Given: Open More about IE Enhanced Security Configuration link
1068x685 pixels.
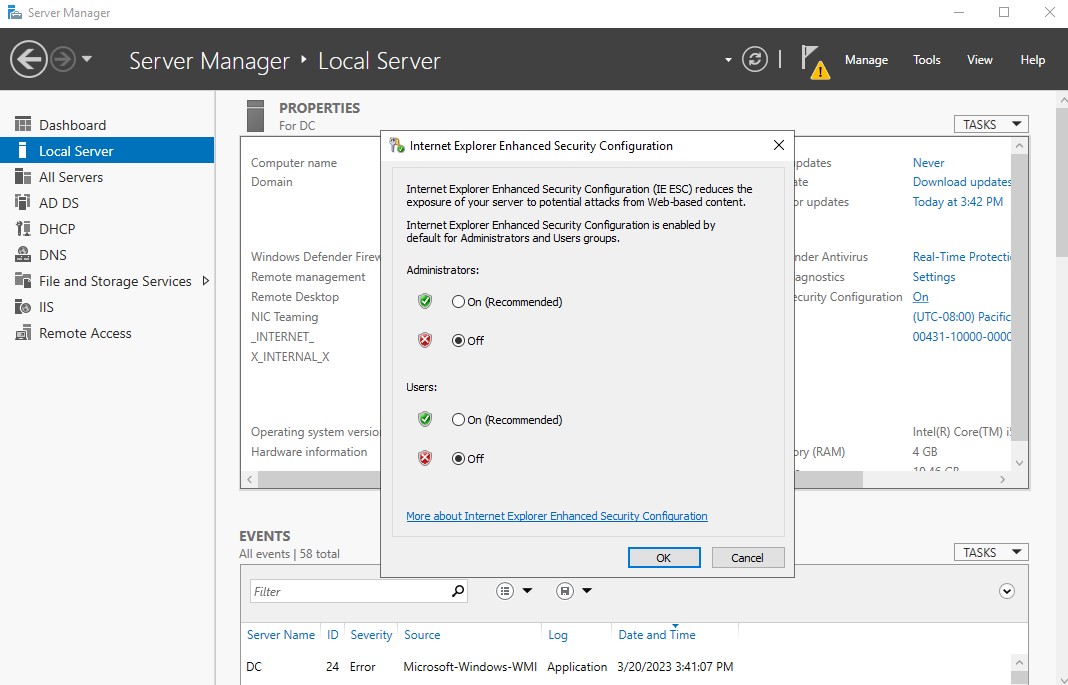Looking at the screenshot, I should point(556,516).
